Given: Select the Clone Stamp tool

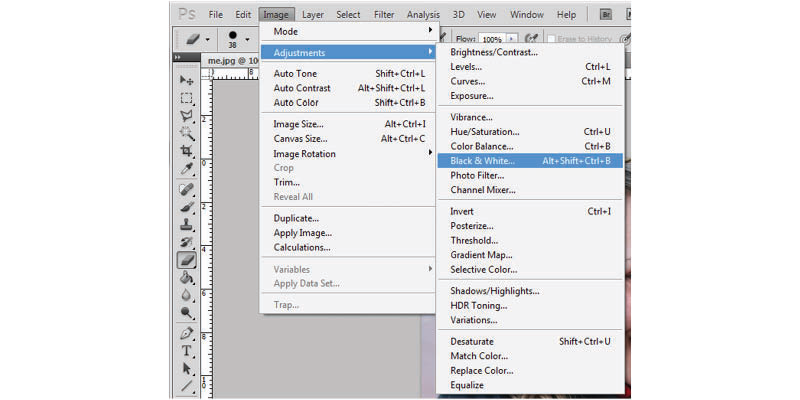Looking at the screenshot, I should (187, 225).
